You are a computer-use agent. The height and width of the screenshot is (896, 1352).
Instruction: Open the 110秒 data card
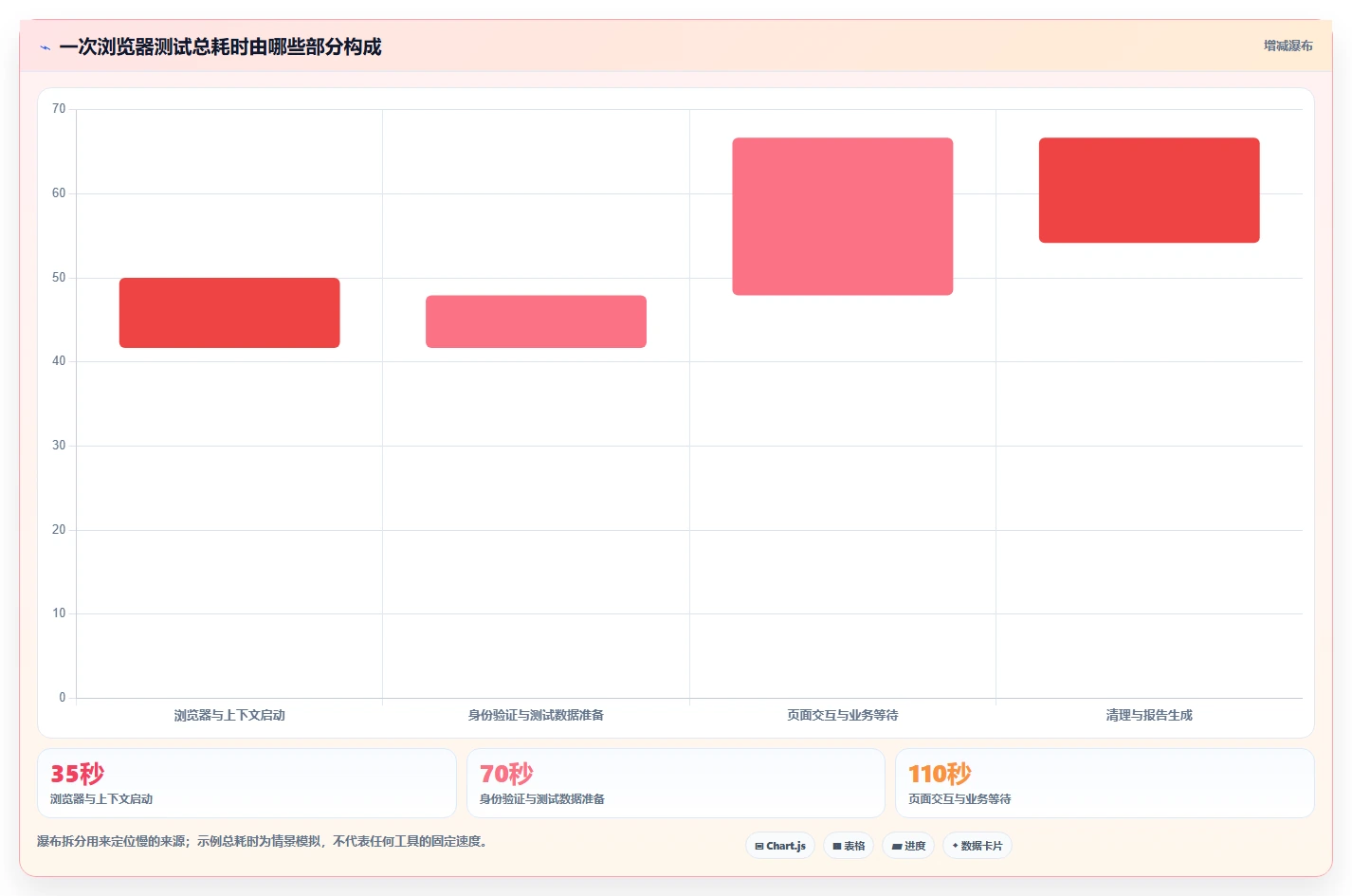(1105, 783)
